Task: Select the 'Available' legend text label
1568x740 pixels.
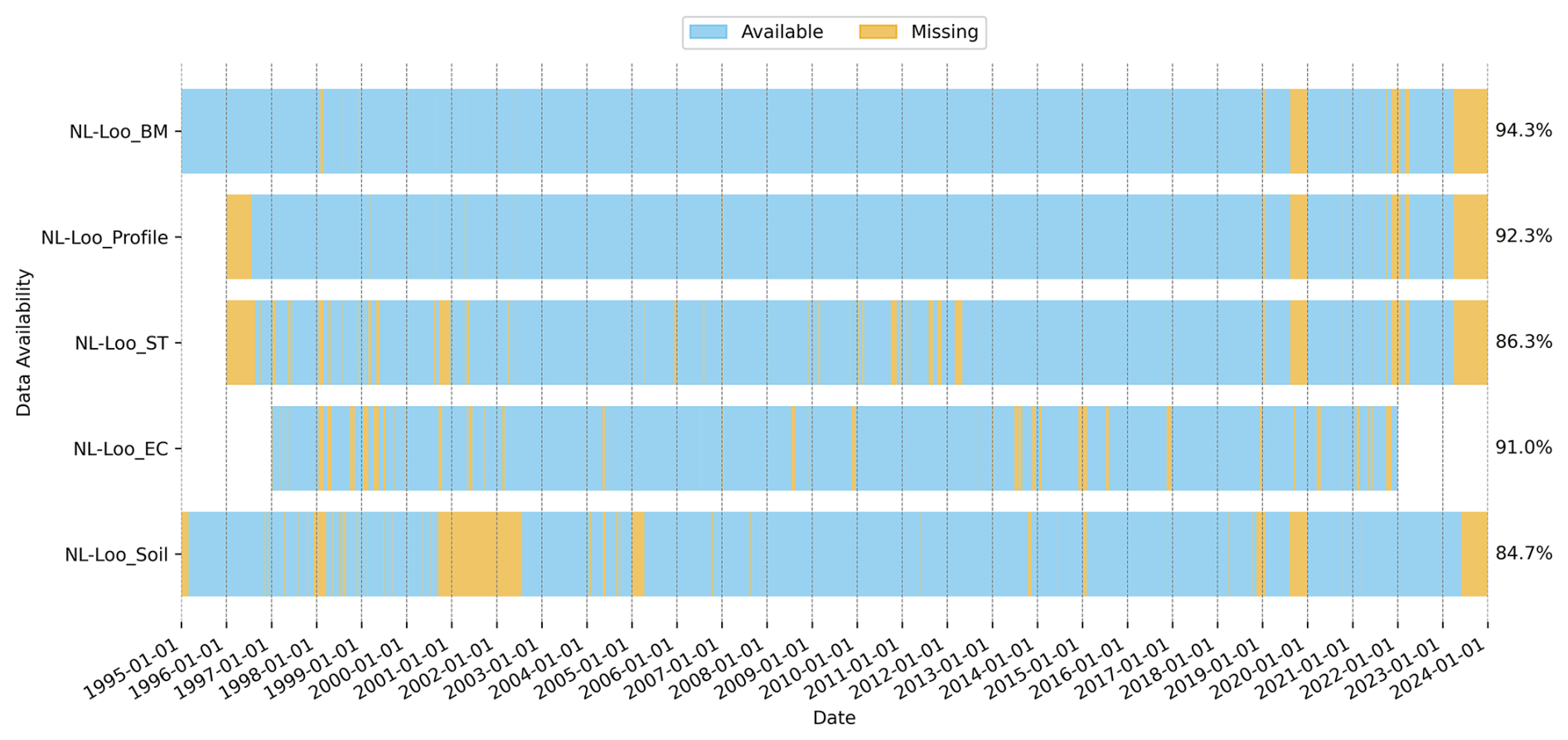Action: point(782,32)
